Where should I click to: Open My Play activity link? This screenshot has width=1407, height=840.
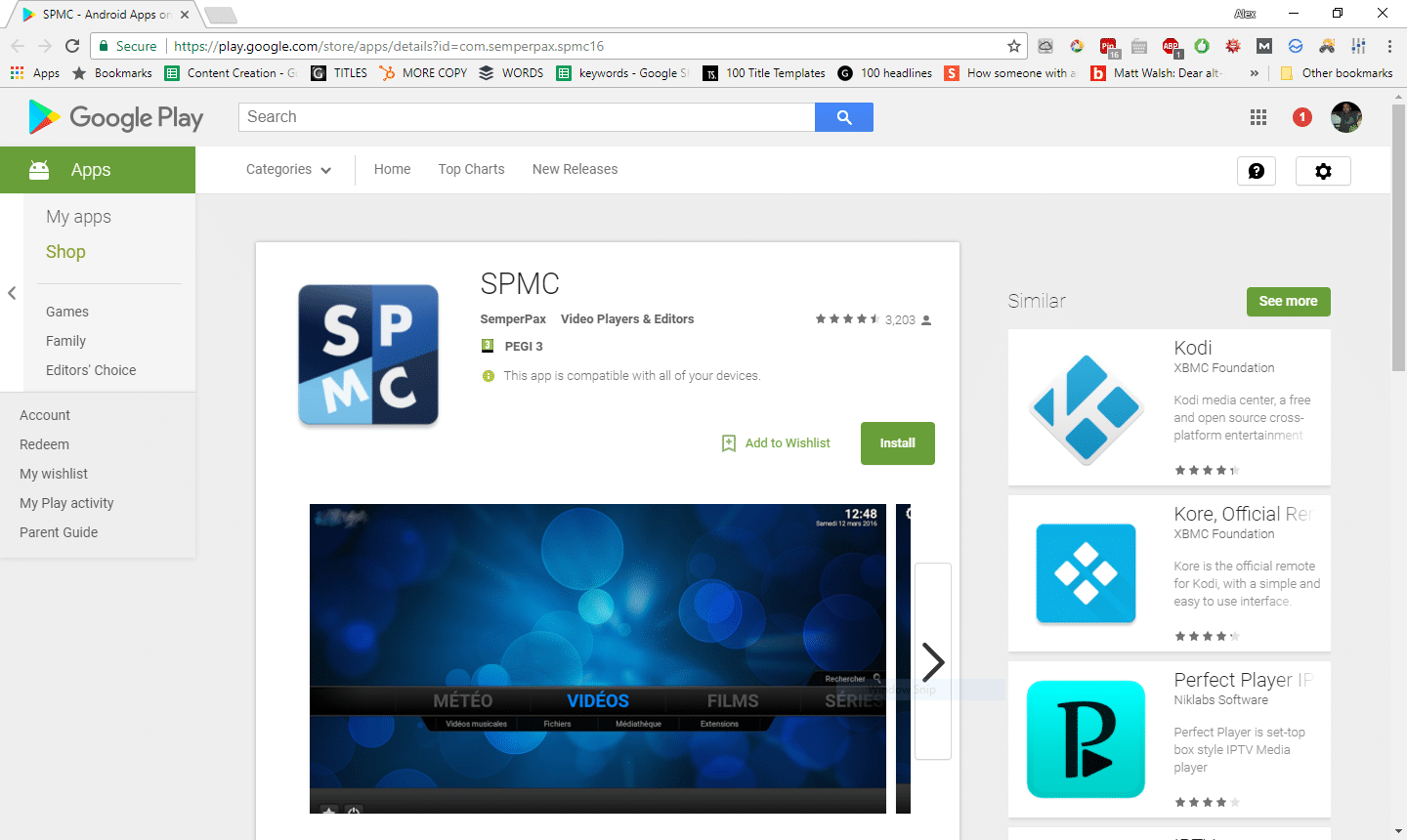click(x=66, y=503)
